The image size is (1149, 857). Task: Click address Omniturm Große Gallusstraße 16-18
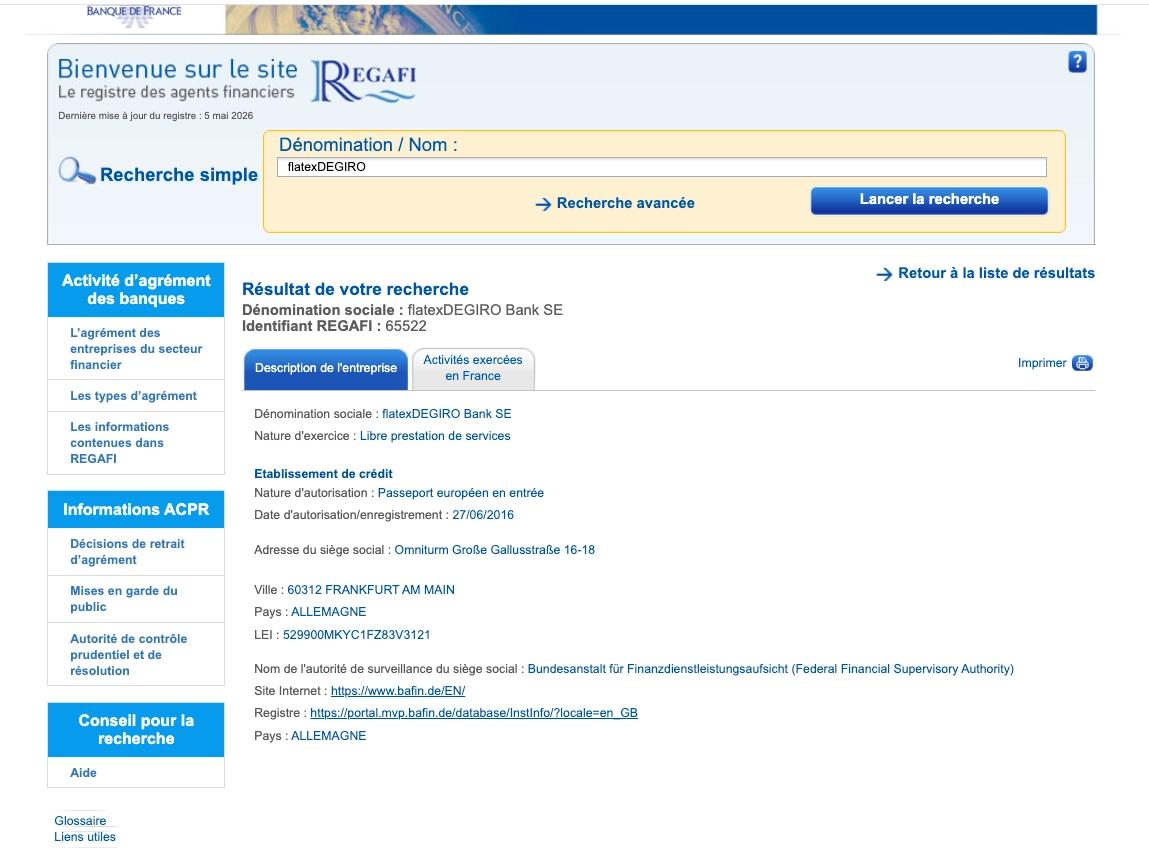coord(495,550)
